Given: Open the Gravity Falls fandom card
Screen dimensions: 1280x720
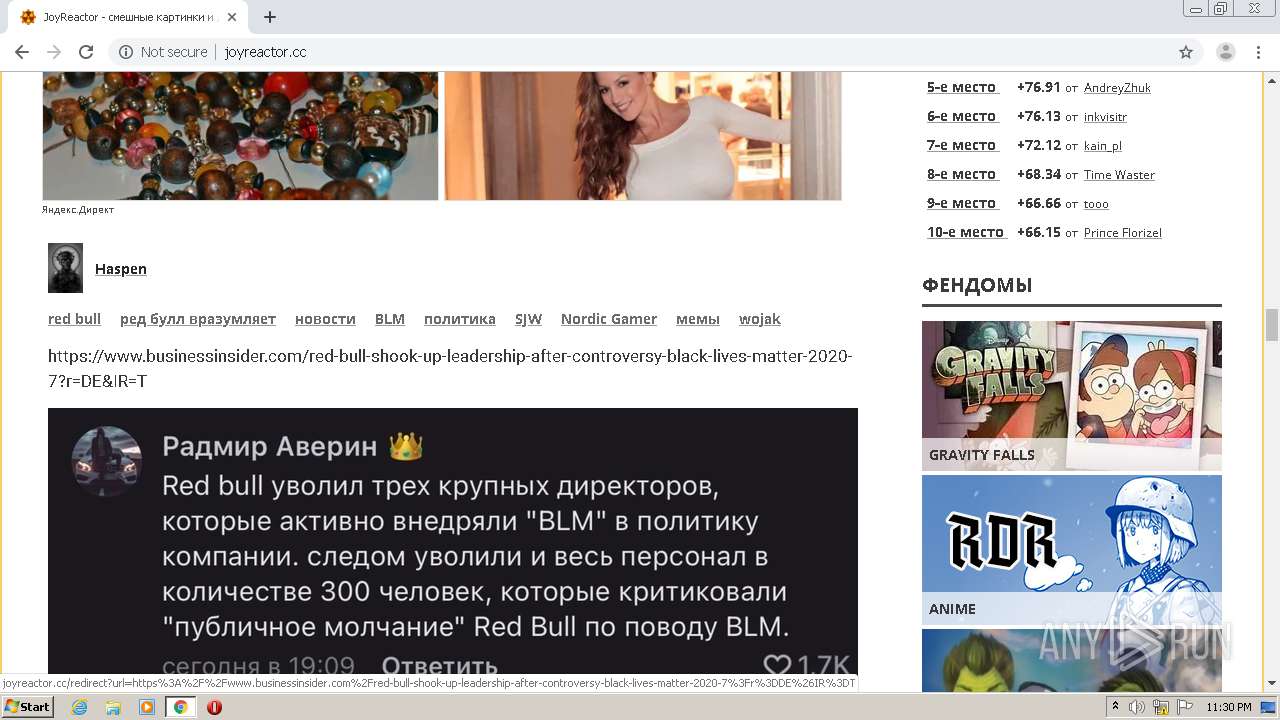Looking at the screenshot, I should pyautogui.click(x=1072, y=396).
